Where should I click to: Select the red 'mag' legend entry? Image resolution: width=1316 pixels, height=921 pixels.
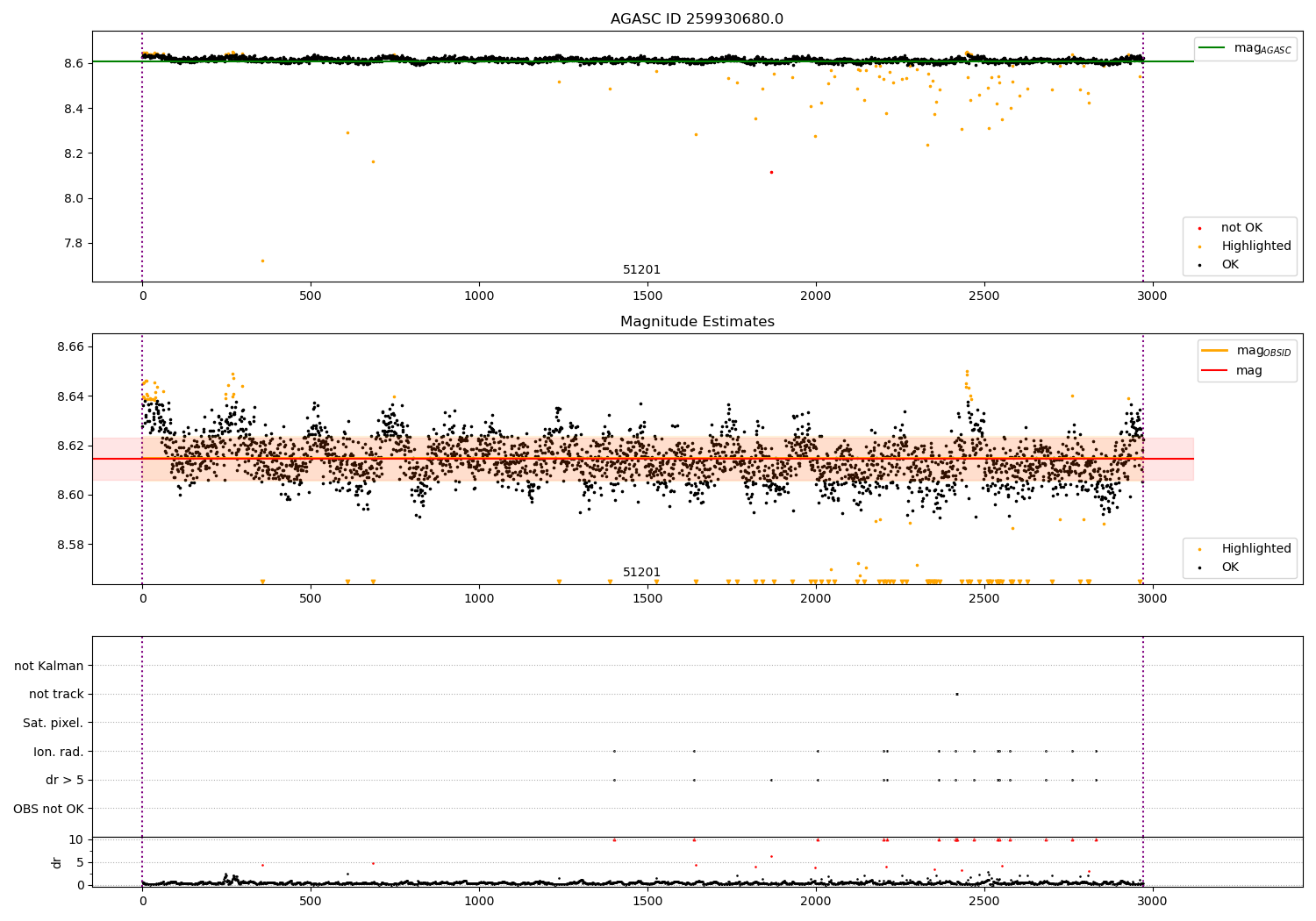(x=1232, y=371)
